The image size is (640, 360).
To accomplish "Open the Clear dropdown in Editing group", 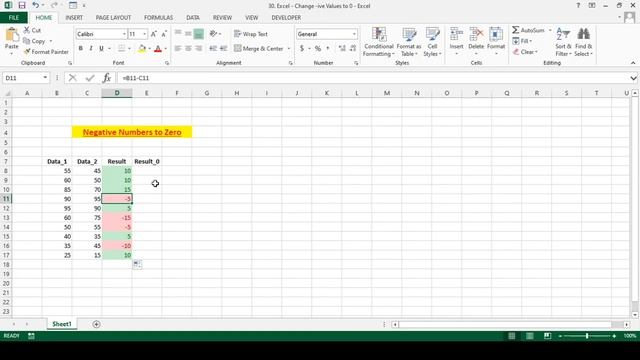I will [x=525, y=52].
